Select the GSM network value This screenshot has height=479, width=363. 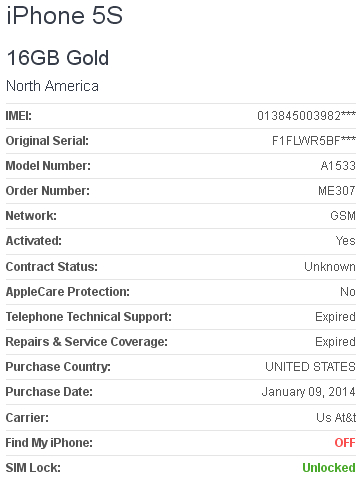coord(343,216)
